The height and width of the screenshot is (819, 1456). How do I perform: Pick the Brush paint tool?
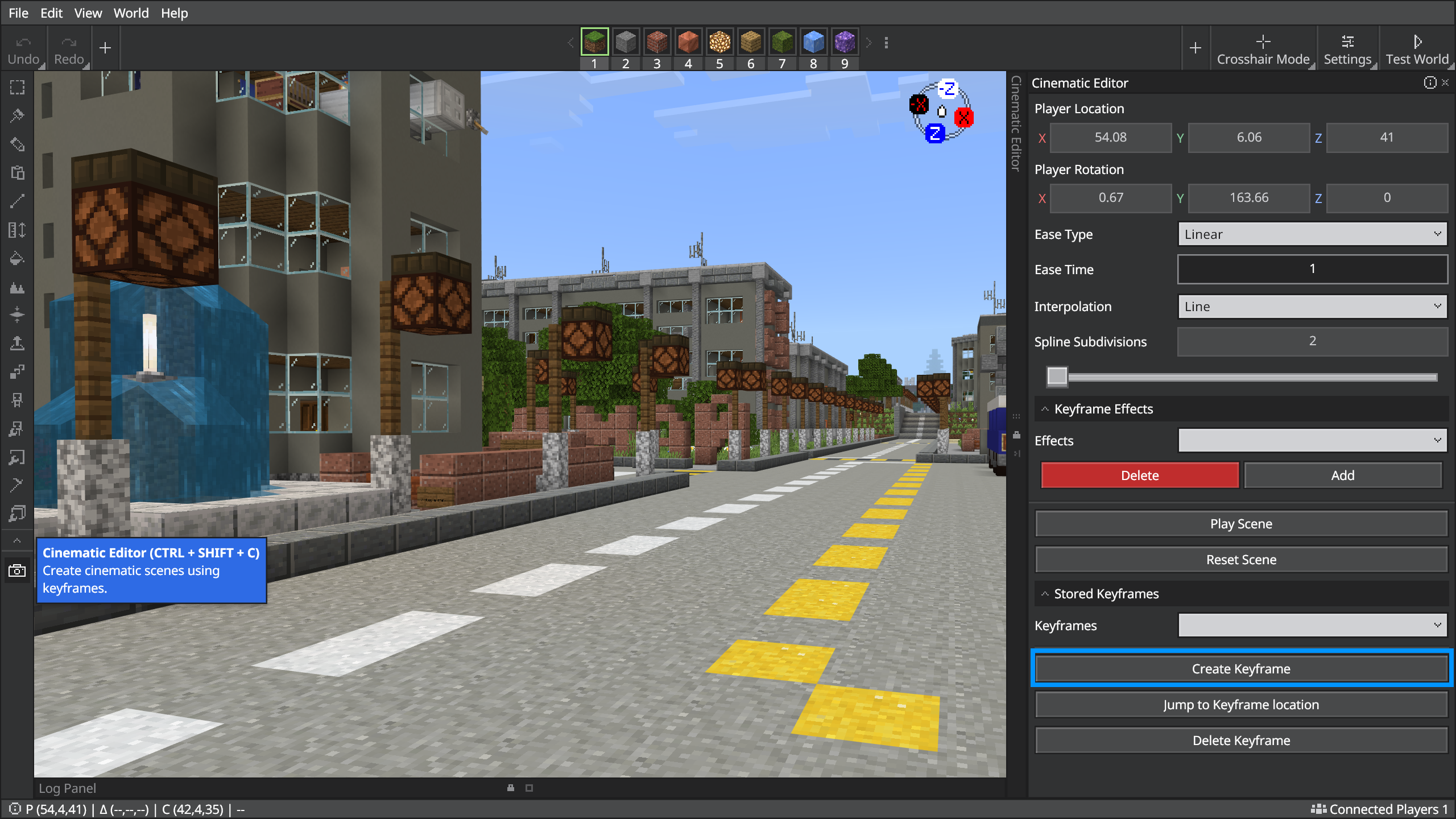pyautogui.click(x=17, y=115)
